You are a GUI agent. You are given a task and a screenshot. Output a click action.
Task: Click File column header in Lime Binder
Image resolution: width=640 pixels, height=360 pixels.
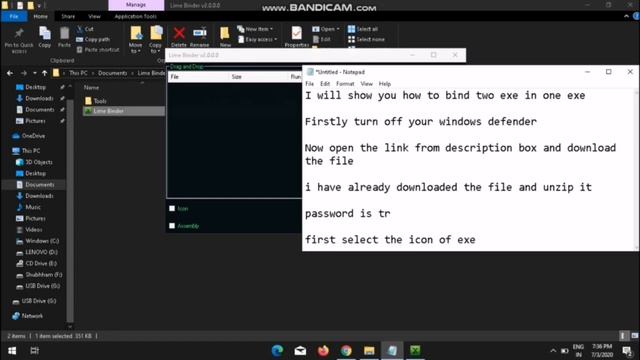click(x=198, y=77)
